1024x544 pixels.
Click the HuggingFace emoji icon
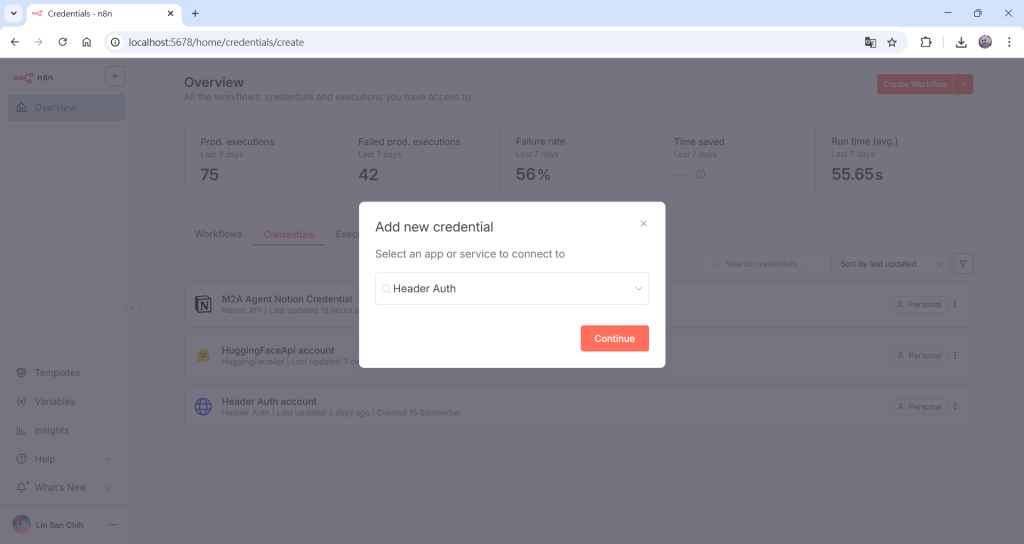pos(203,355)
